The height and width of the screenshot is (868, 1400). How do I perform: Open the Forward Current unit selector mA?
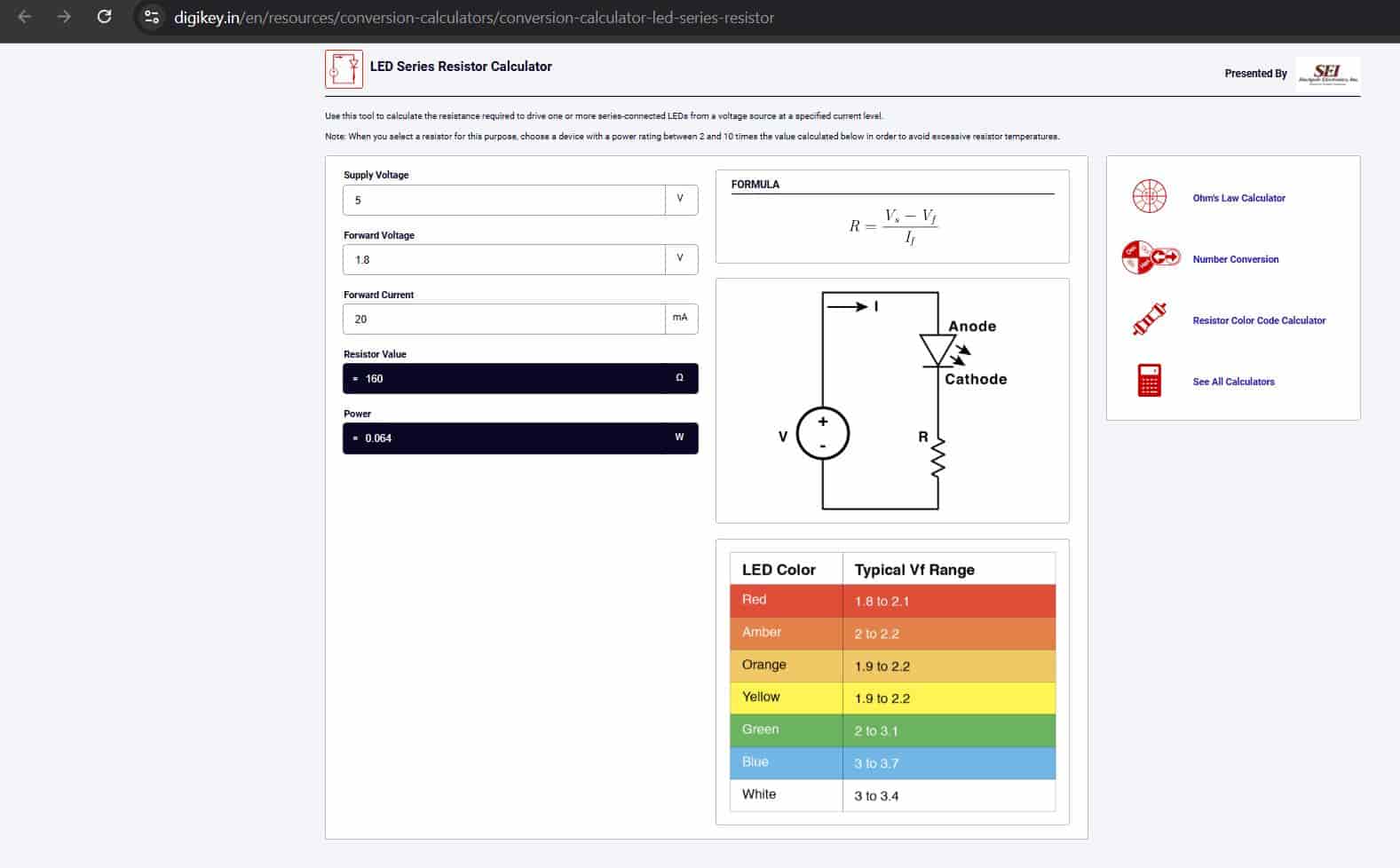681,319
